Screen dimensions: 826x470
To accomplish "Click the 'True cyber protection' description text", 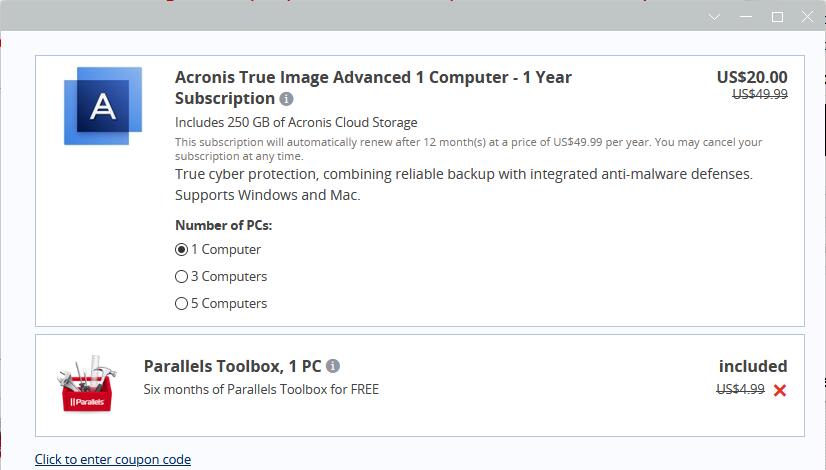I will point(464,184).
